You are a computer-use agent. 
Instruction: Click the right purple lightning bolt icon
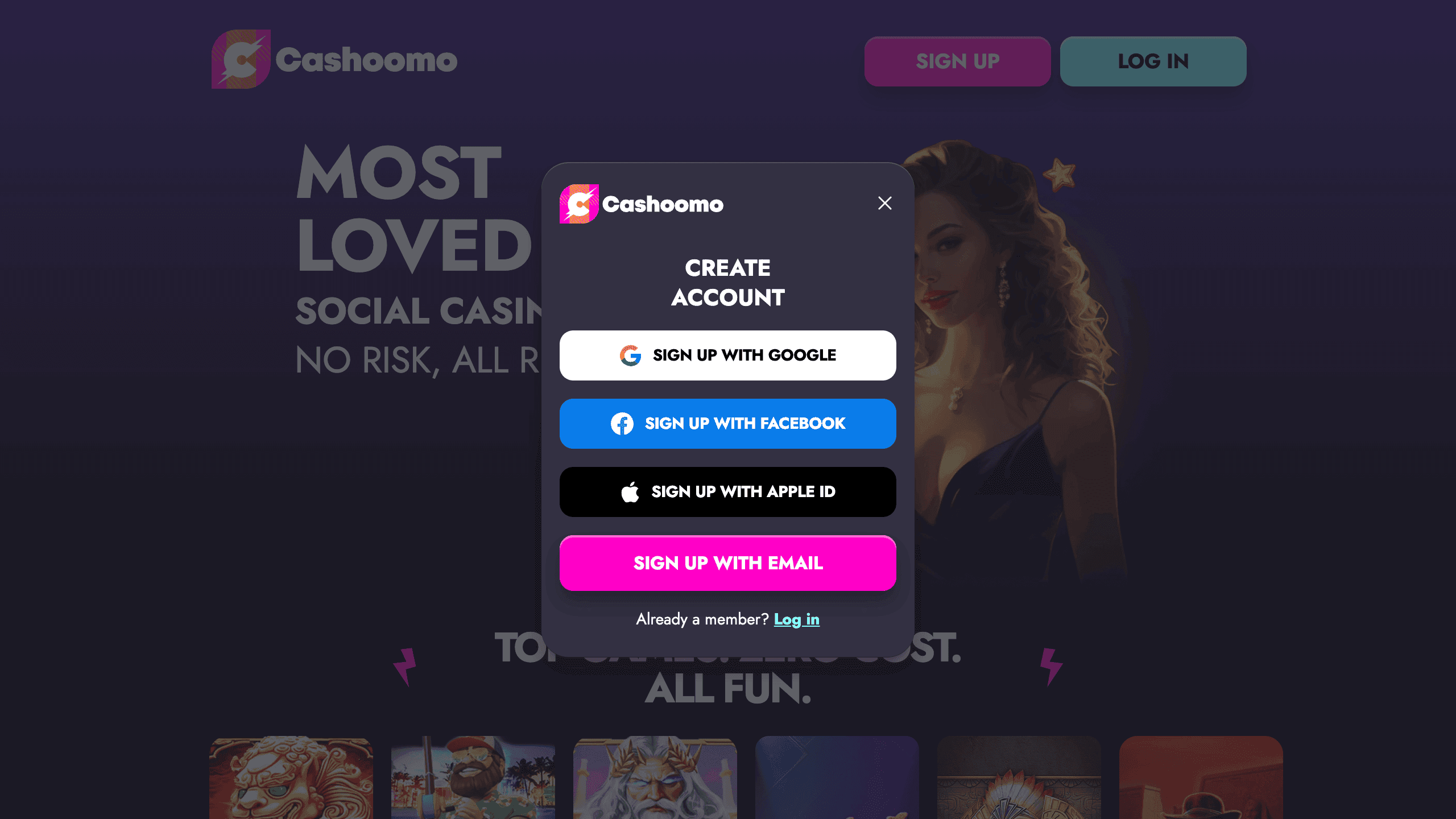[1051, 667]
